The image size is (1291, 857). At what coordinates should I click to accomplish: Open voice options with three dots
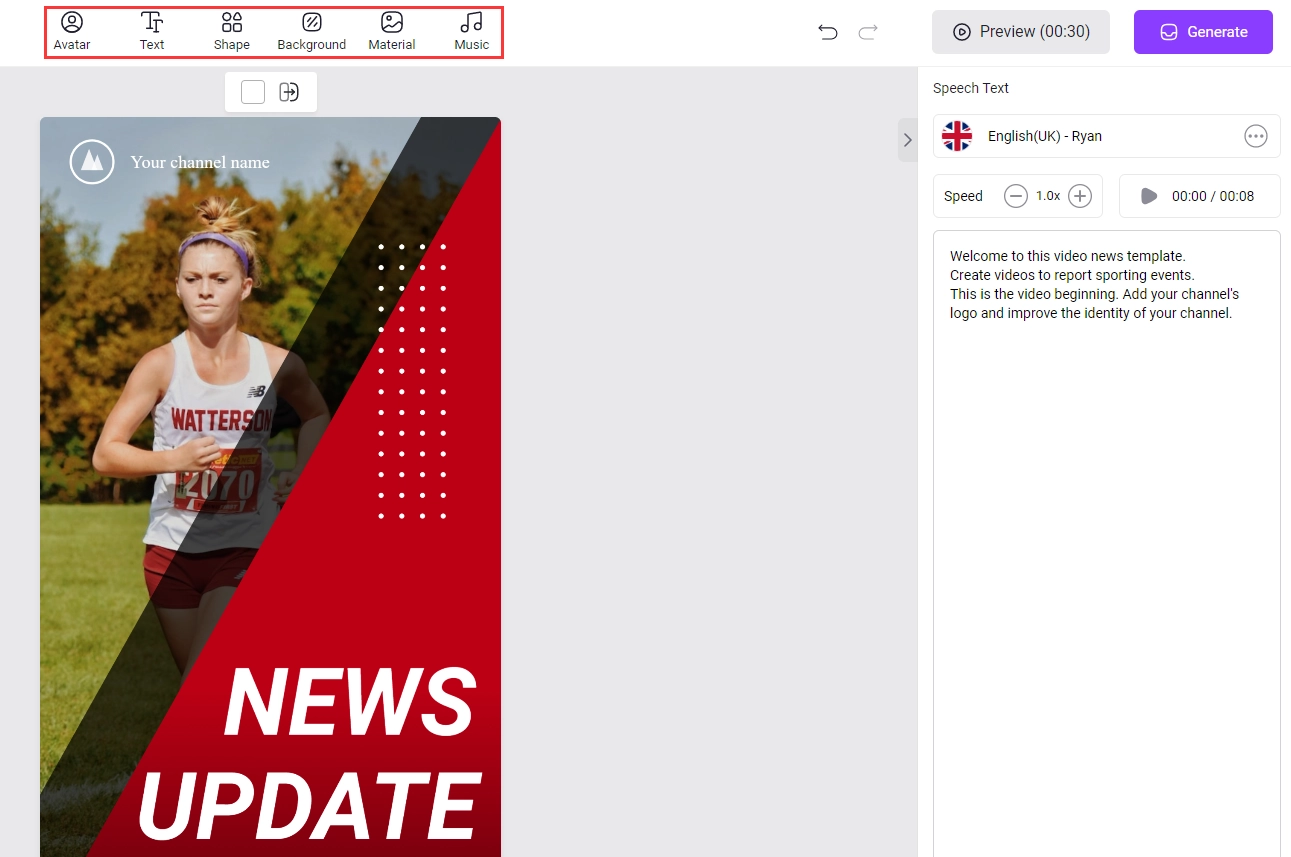coord(1256,136)
